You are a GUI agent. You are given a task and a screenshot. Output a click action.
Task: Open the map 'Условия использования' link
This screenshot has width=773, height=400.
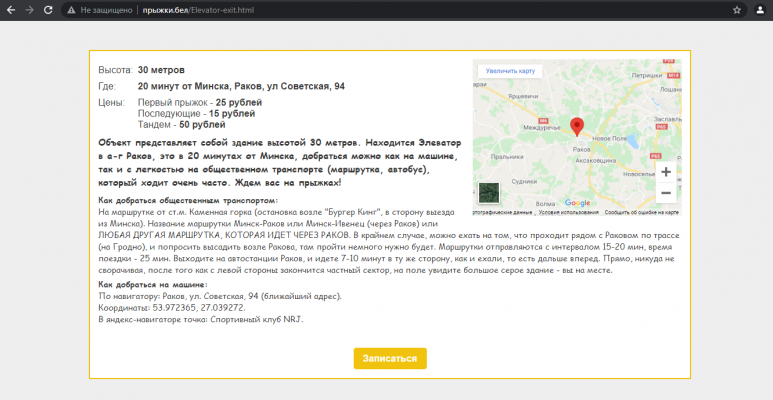pos(568,212)
